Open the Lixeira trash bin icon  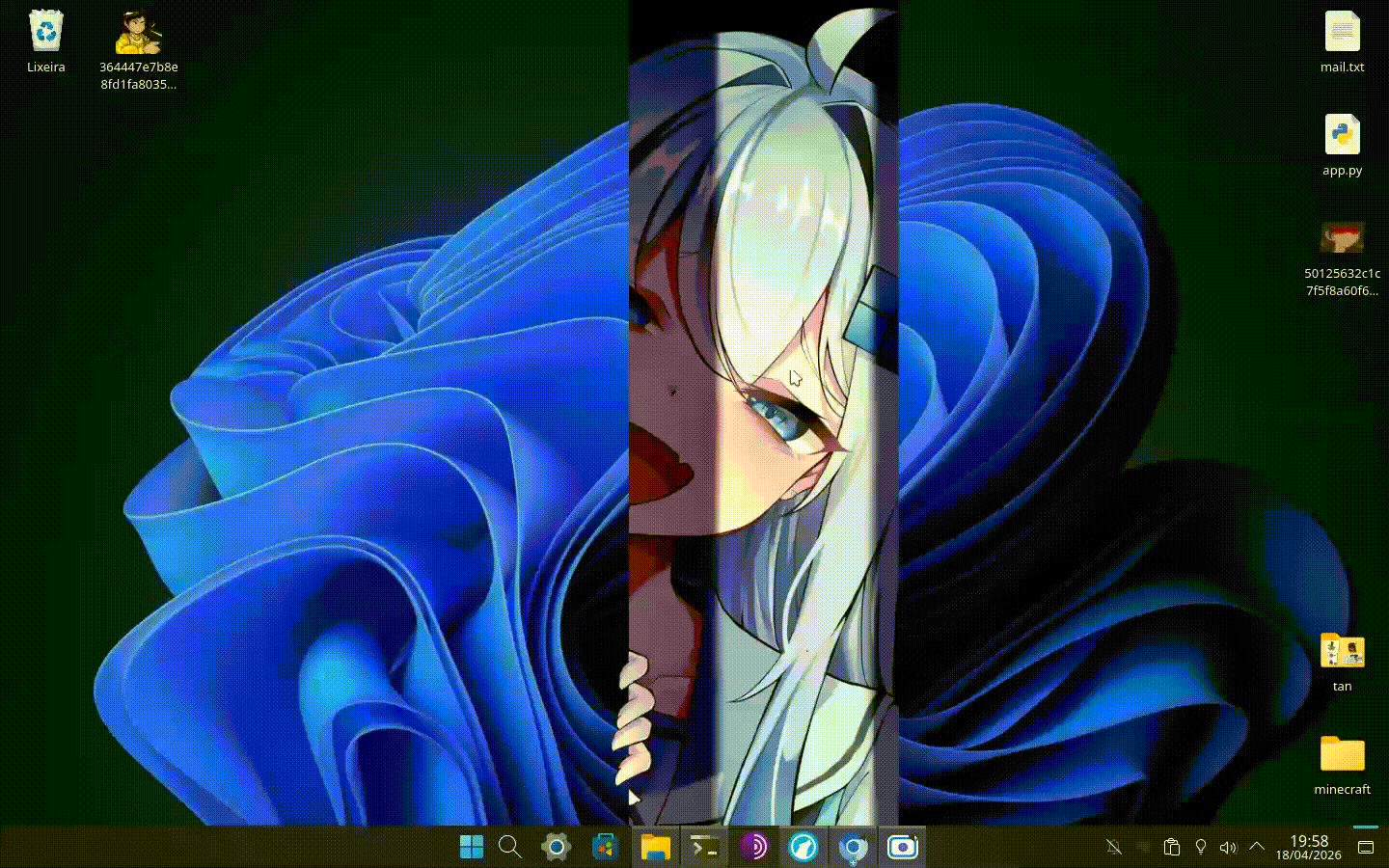pyautogui.click(x=46, y=34)
